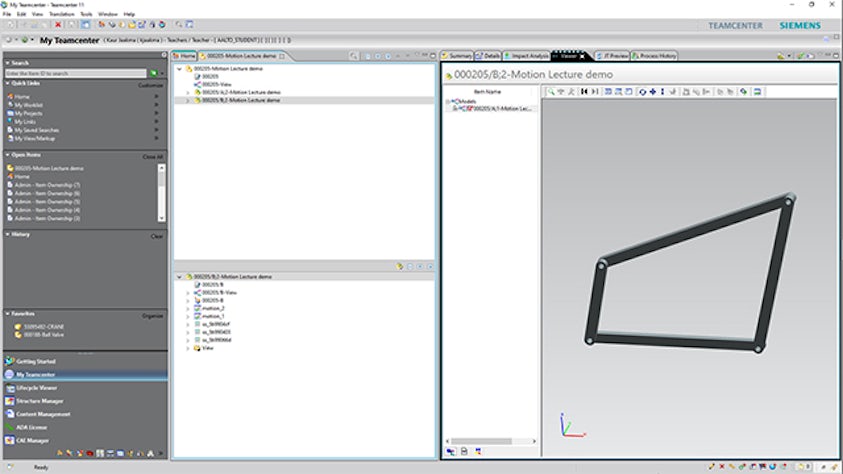Open My Saved Searches quick link
Image resolution: width=843 pixels, height=474 pixels.
click(37, 130)
